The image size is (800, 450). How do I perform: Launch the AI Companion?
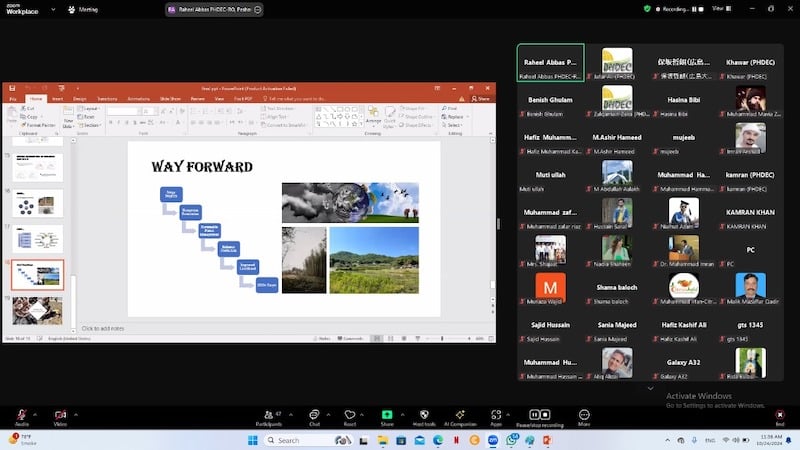460,415
